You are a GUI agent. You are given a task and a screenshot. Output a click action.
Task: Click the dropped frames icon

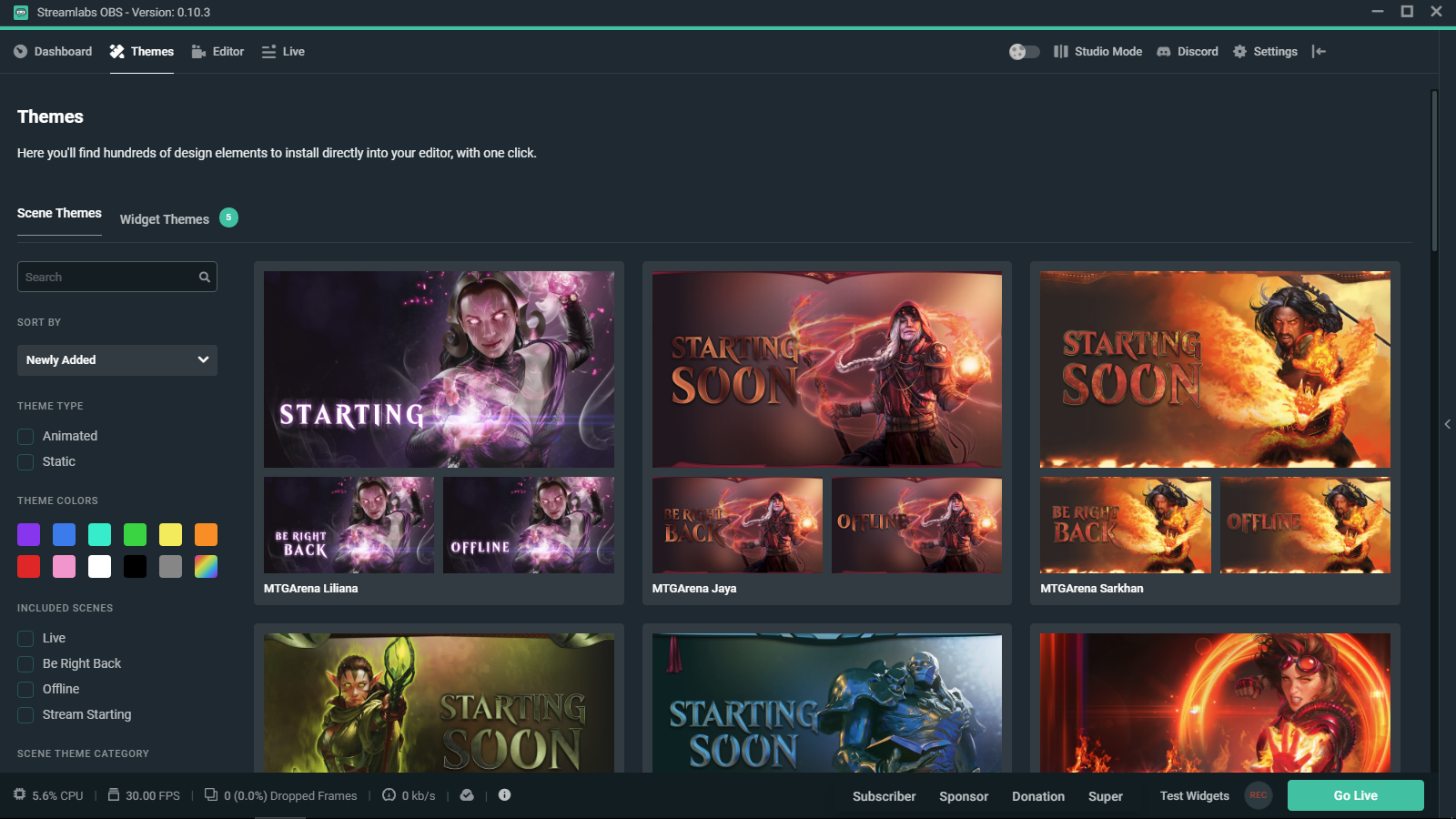click(x=211, y=794)
